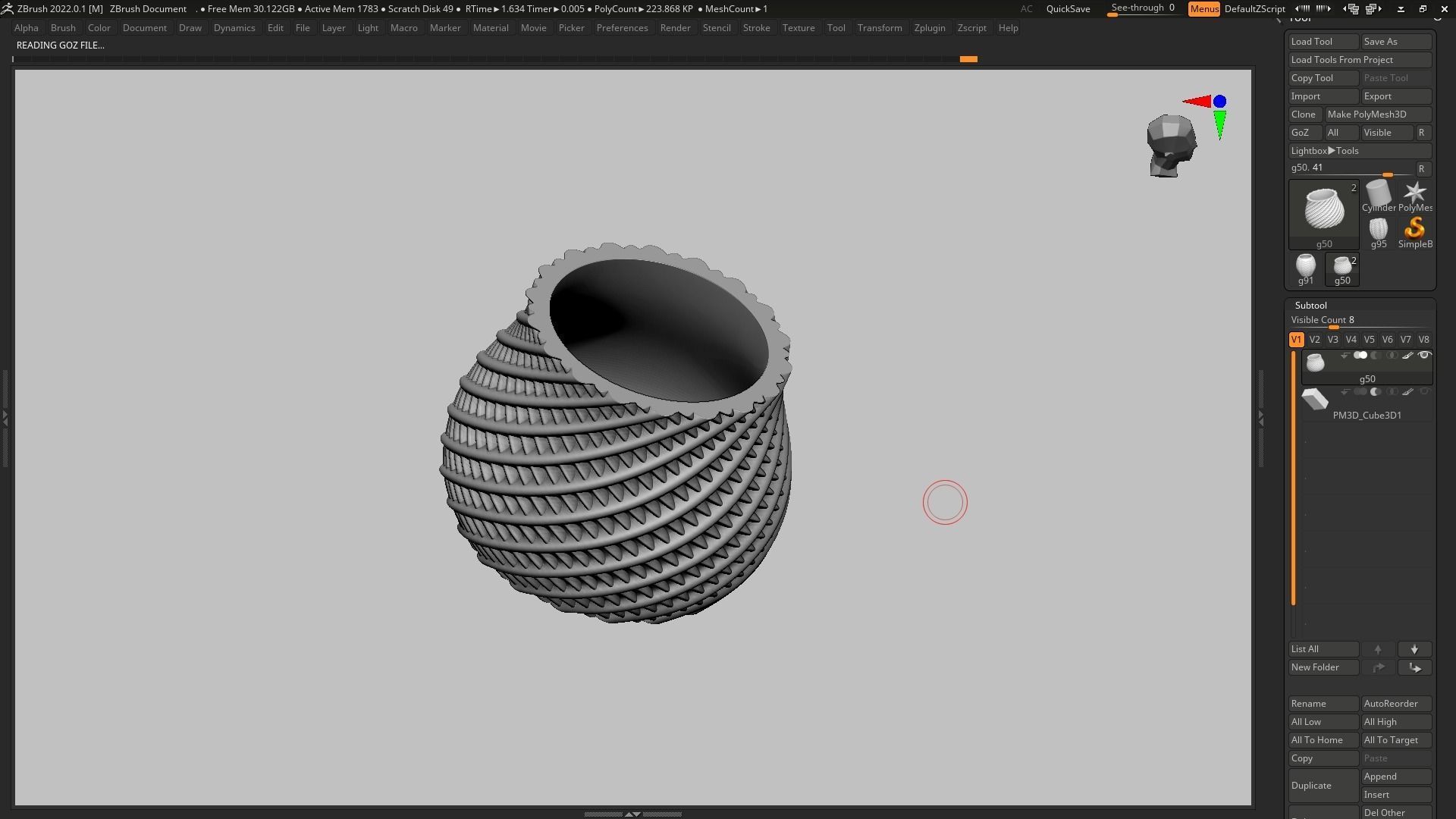
Task: Collapse the Subtool section header
Action: tap(1311, 306)
